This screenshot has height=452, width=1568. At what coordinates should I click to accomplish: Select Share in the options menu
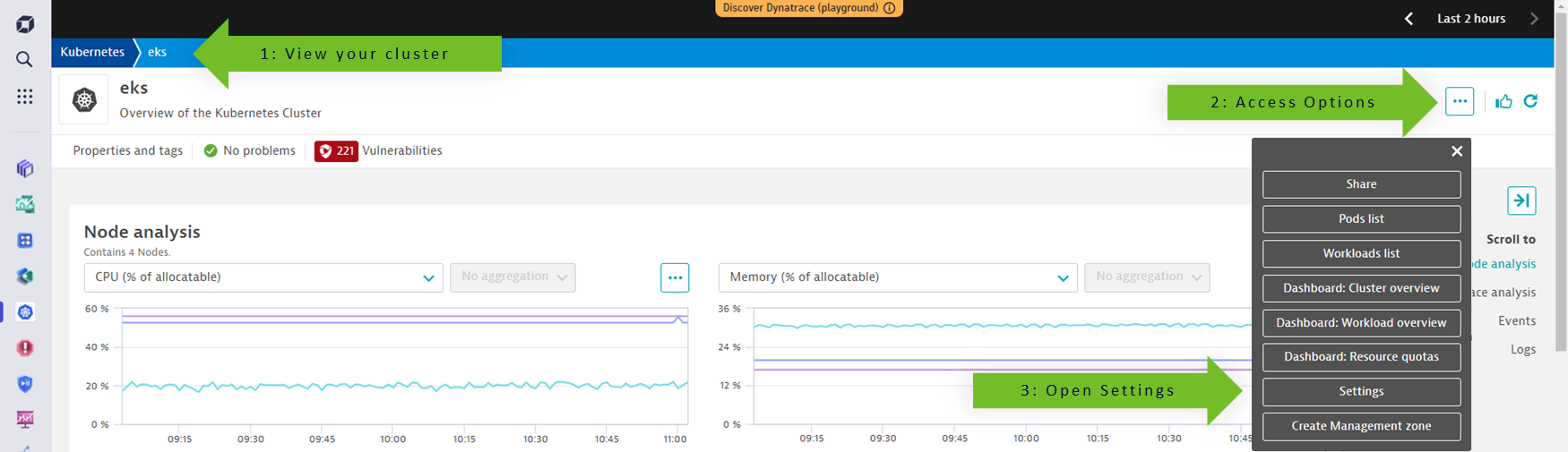[x=1361, y=184]
